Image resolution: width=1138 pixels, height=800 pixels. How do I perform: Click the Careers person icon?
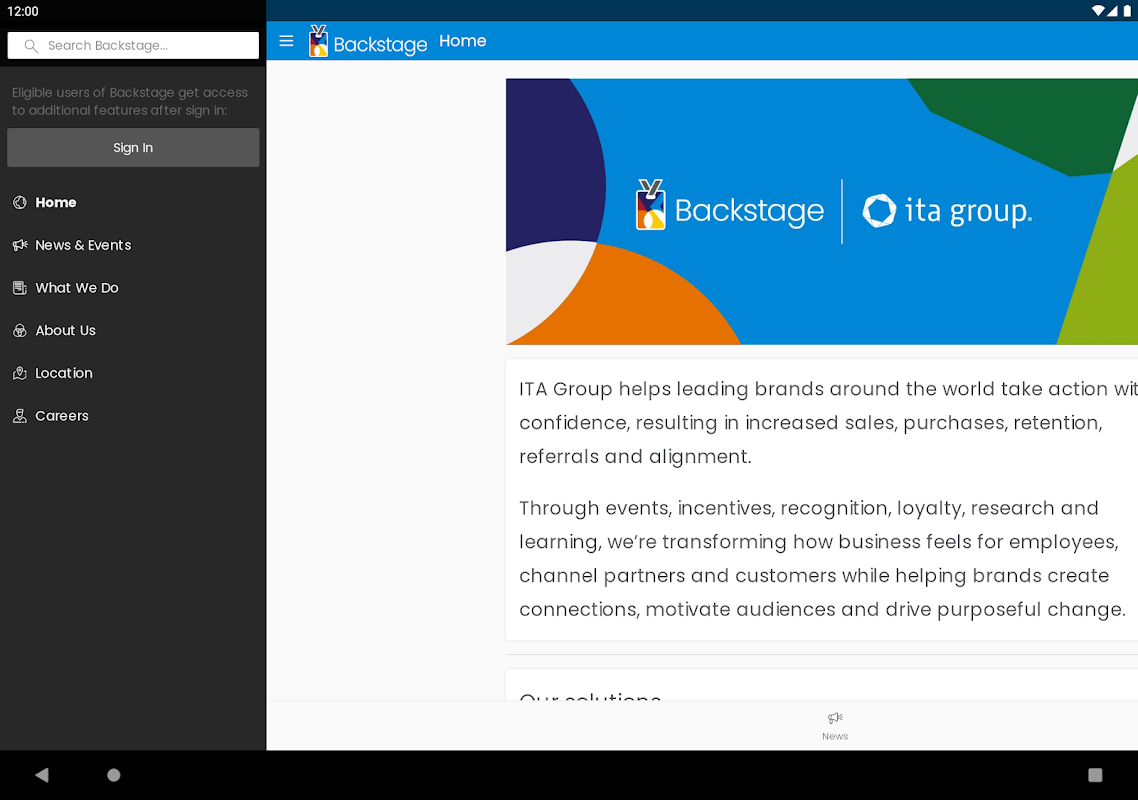[20, 416]
